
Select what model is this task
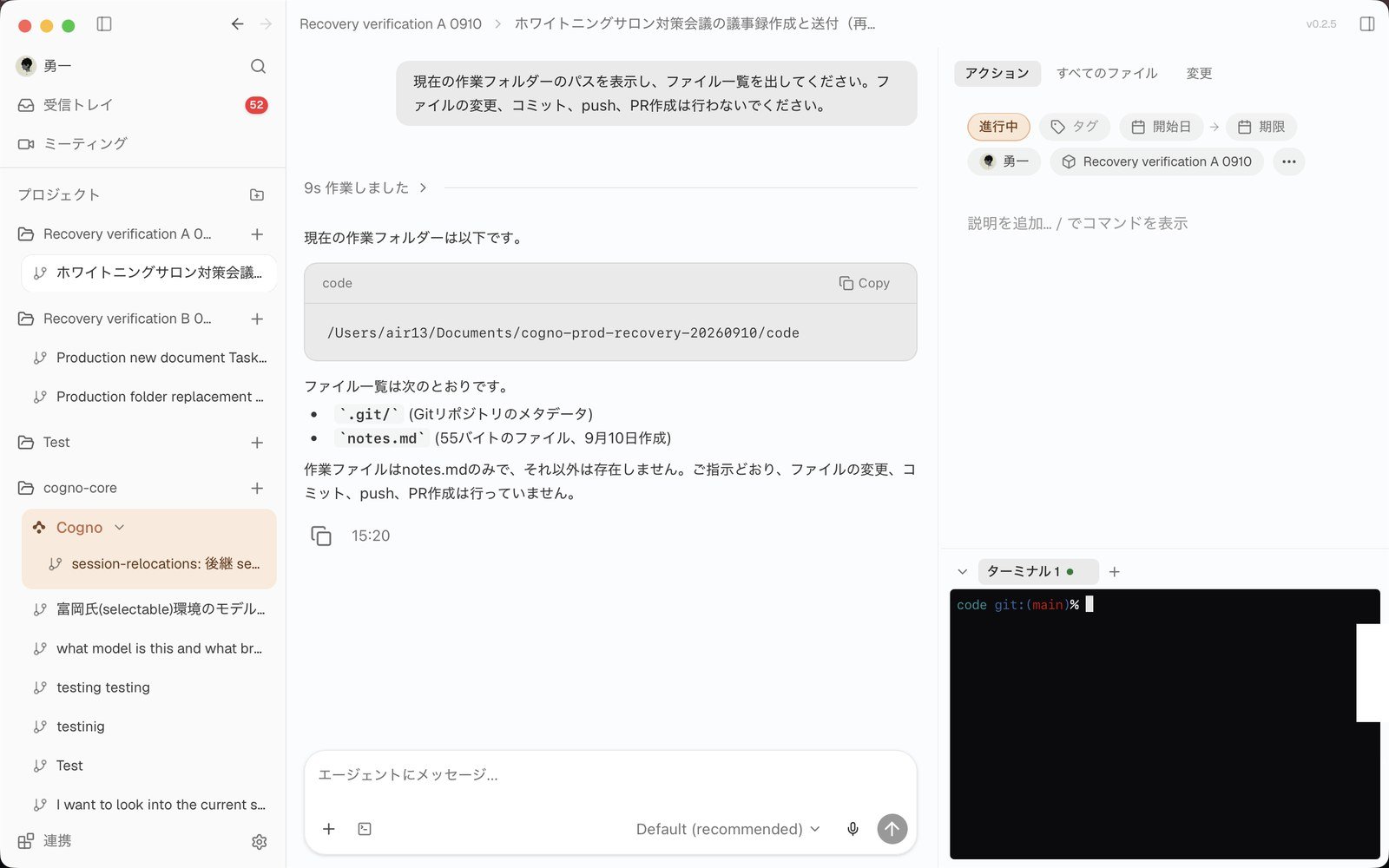148,648
